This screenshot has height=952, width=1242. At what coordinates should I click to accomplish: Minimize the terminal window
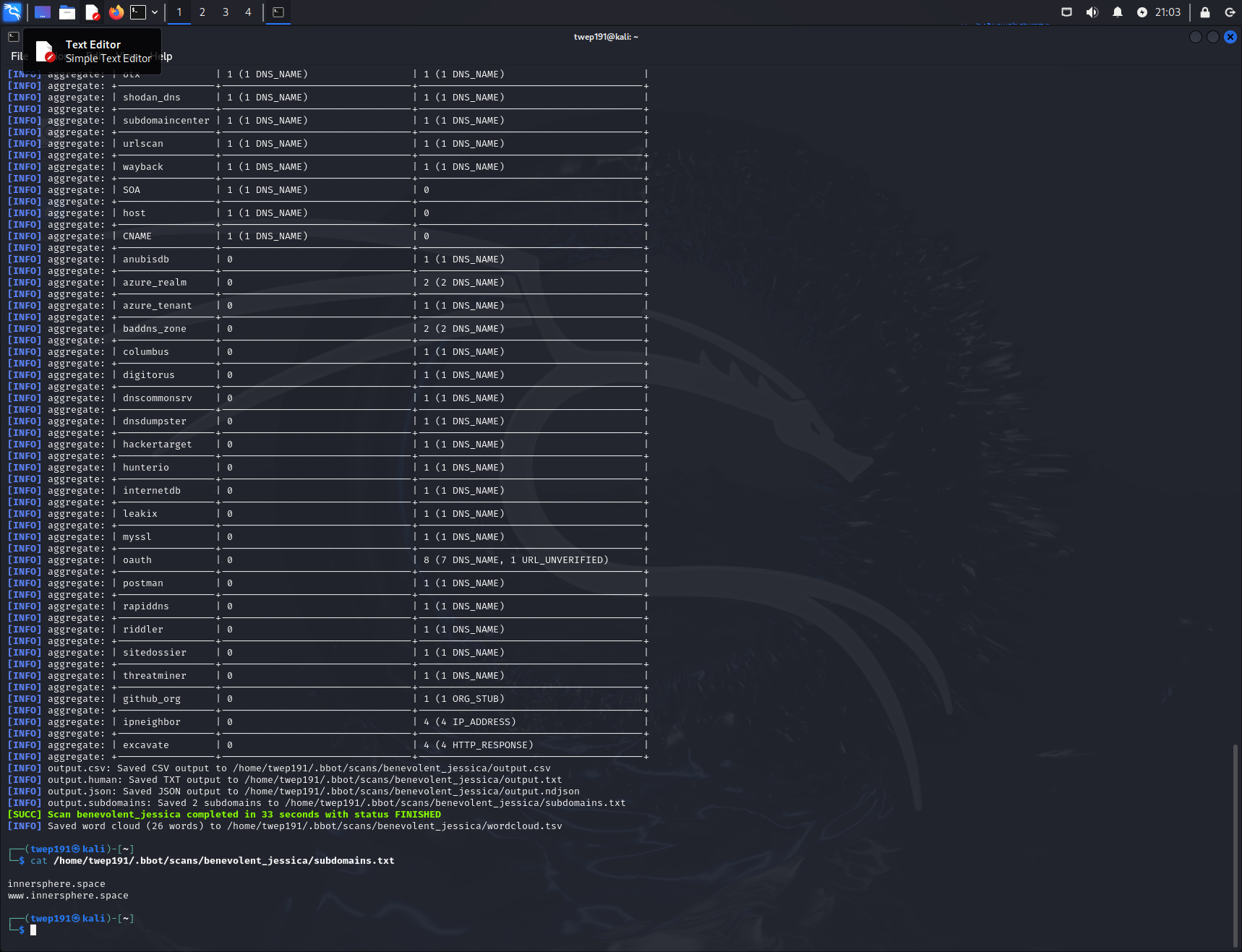click(1196, 37)
